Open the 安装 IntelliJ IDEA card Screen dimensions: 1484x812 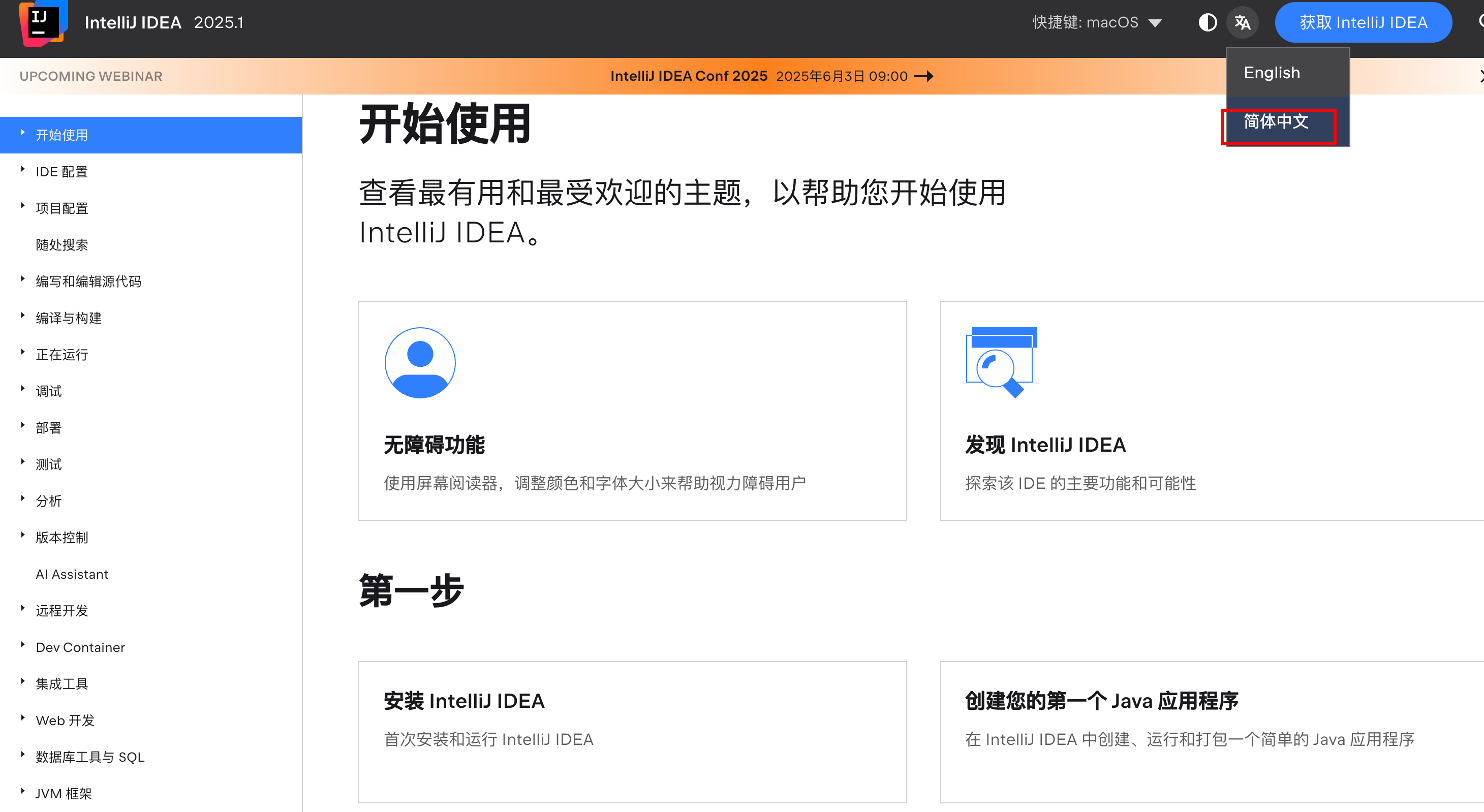click(x=633, y=732)
